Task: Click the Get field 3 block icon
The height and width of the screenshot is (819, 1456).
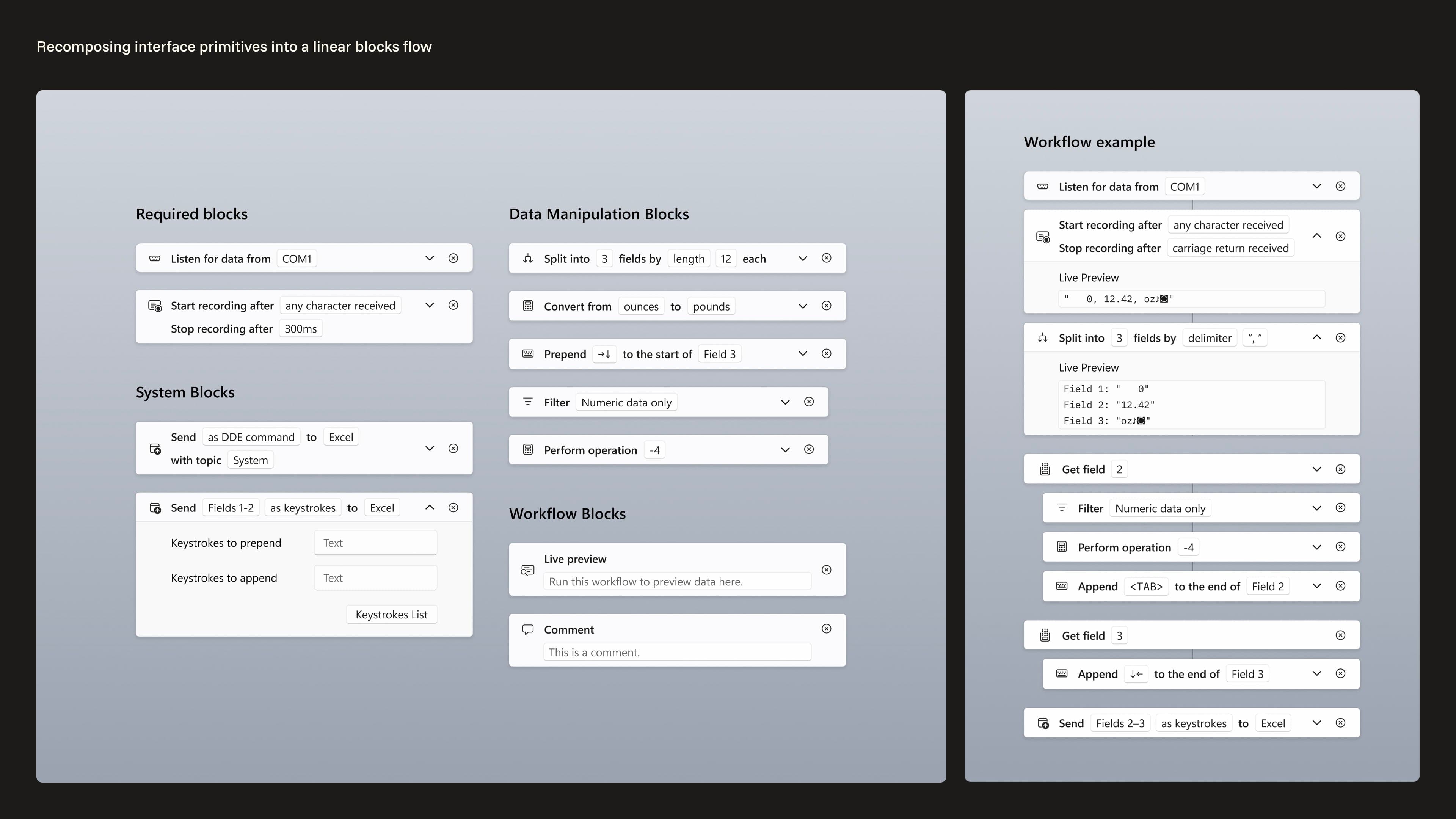Action: point(1045,635)
